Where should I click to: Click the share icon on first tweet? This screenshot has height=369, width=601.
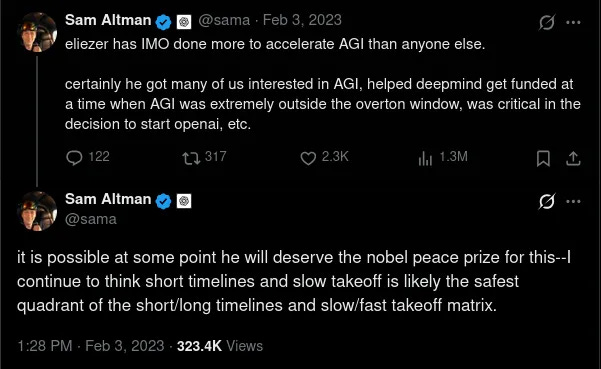pos(573,158)
